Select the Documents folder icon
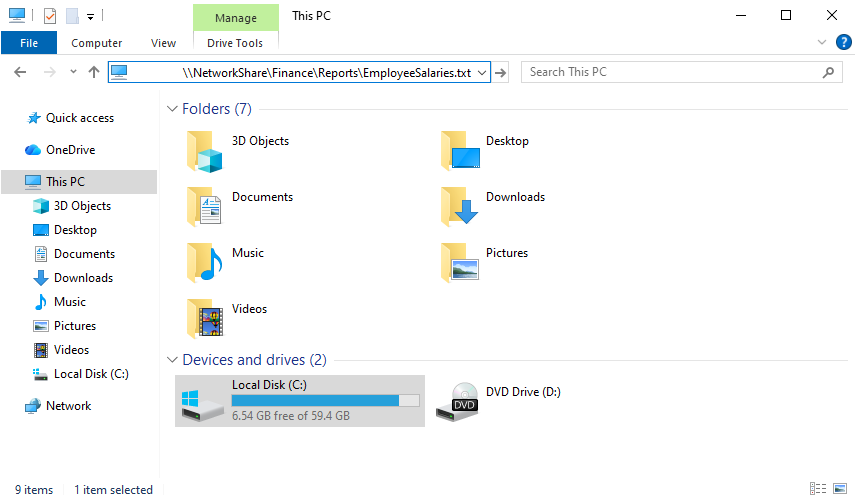Viewport: 856px width, 502px height. click(x=204, y=207)
